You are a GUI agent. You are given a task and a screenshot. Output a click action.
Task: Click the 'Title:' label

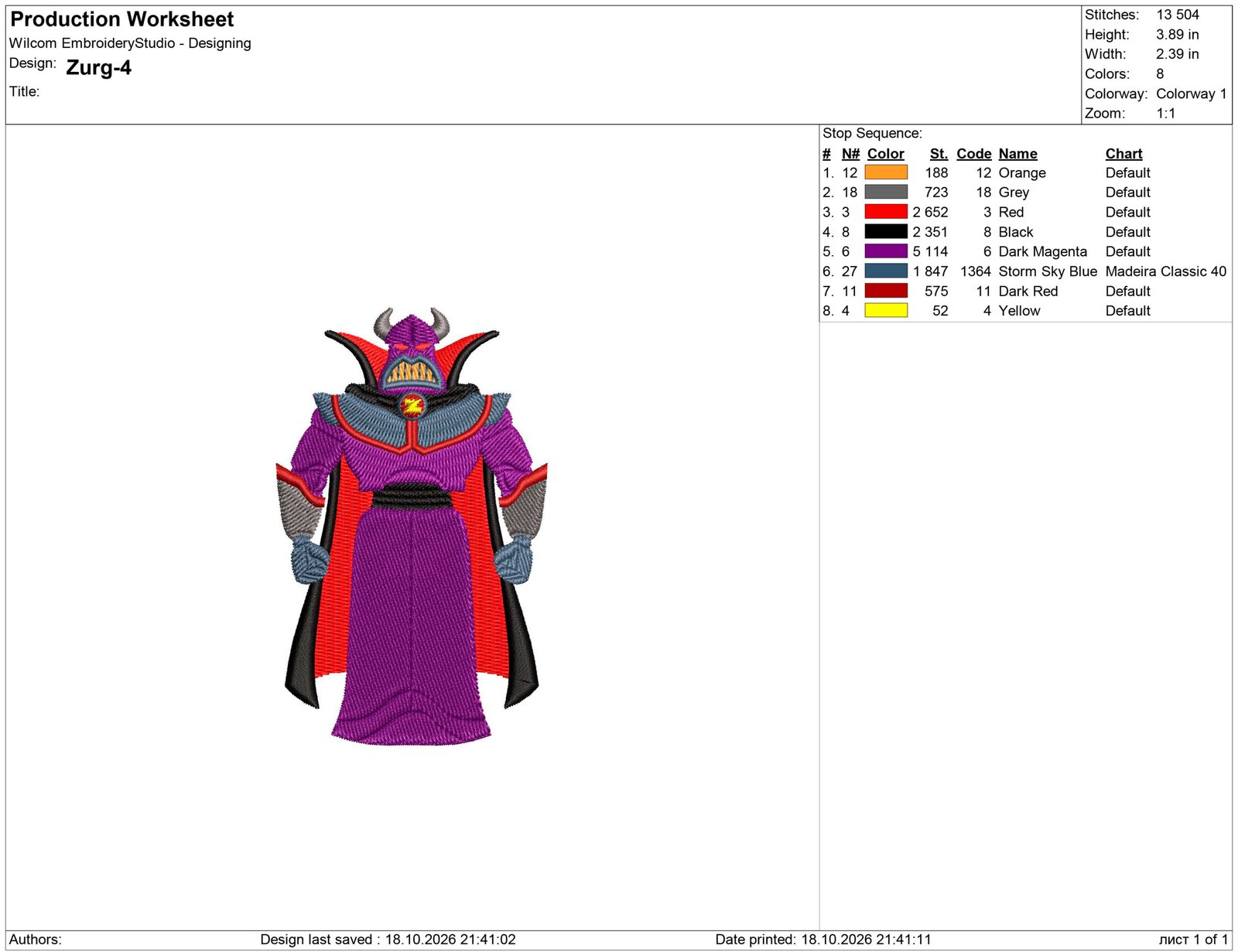[25, 91]
